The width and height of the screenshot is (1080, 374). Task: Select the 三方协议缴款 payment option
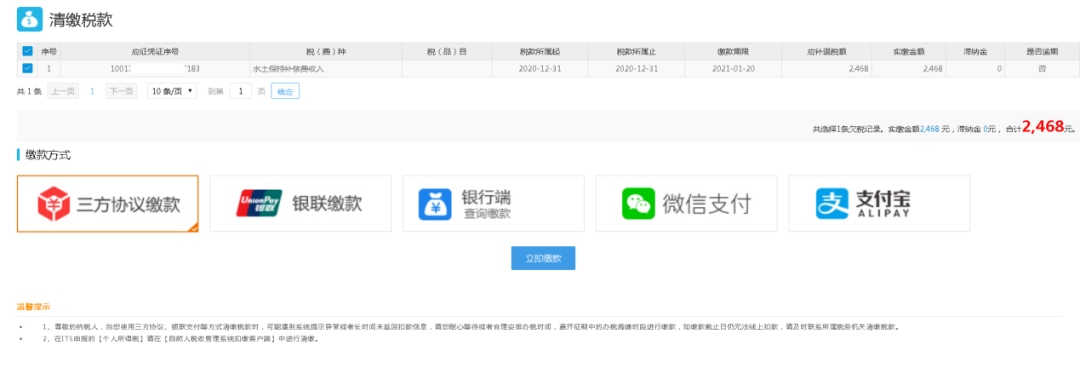(108, 204)
